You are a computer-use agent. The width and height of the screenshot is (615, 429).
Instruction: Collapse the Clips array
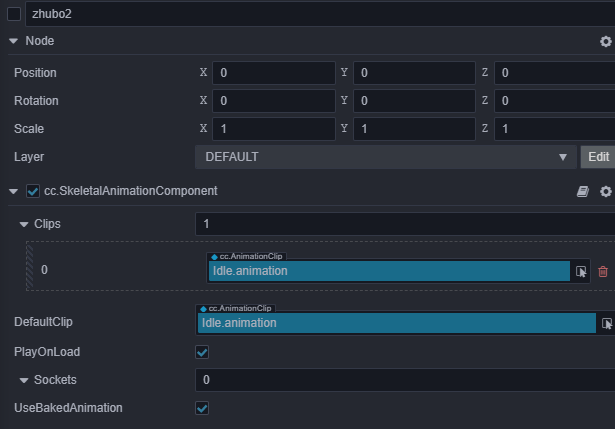point(24,224)
